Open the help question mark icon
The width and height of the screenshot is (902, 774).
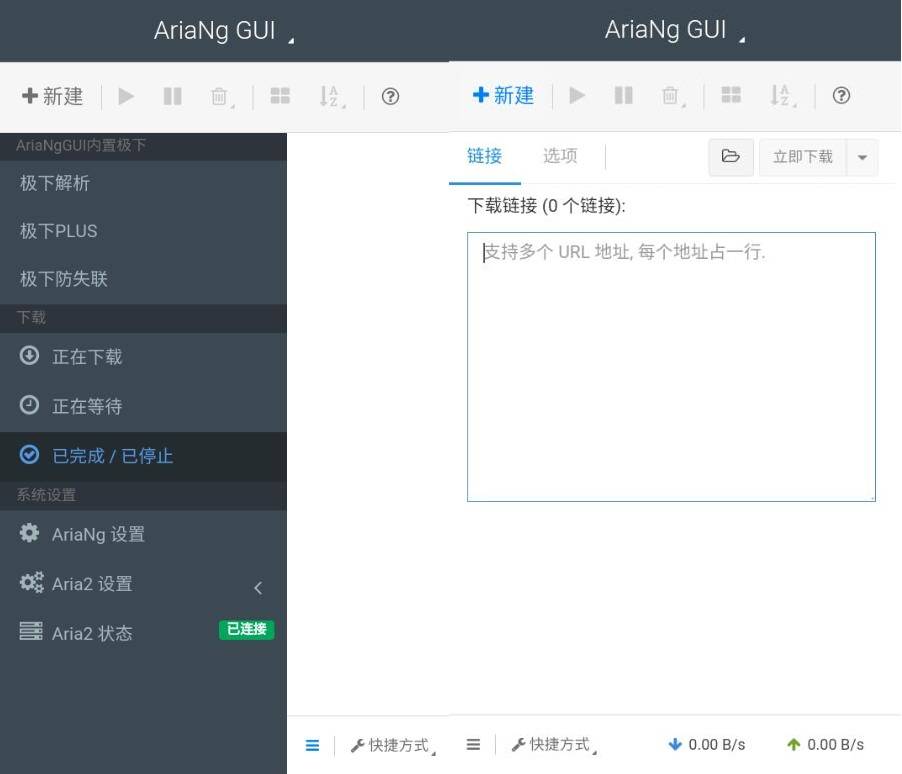coord(841,95)
